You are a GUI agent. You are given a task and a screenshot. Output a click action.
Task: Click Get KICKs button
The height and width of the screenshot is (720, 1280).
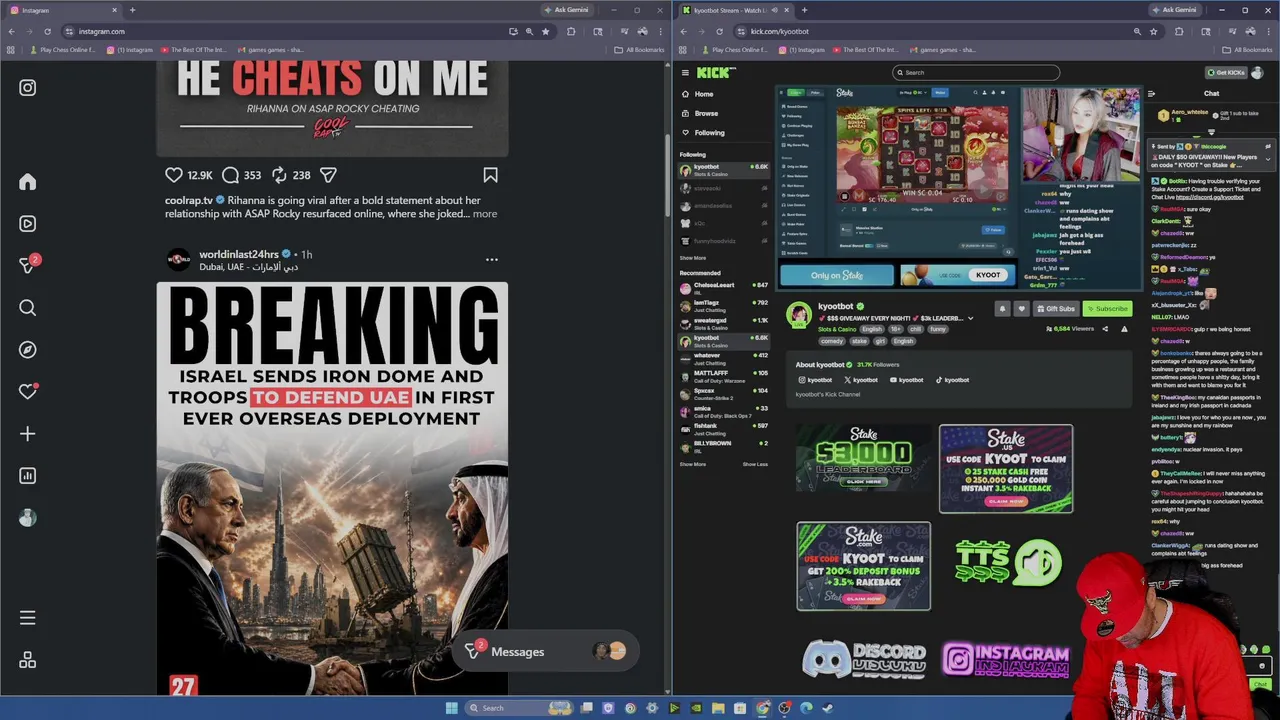(x=1225, y=72)
